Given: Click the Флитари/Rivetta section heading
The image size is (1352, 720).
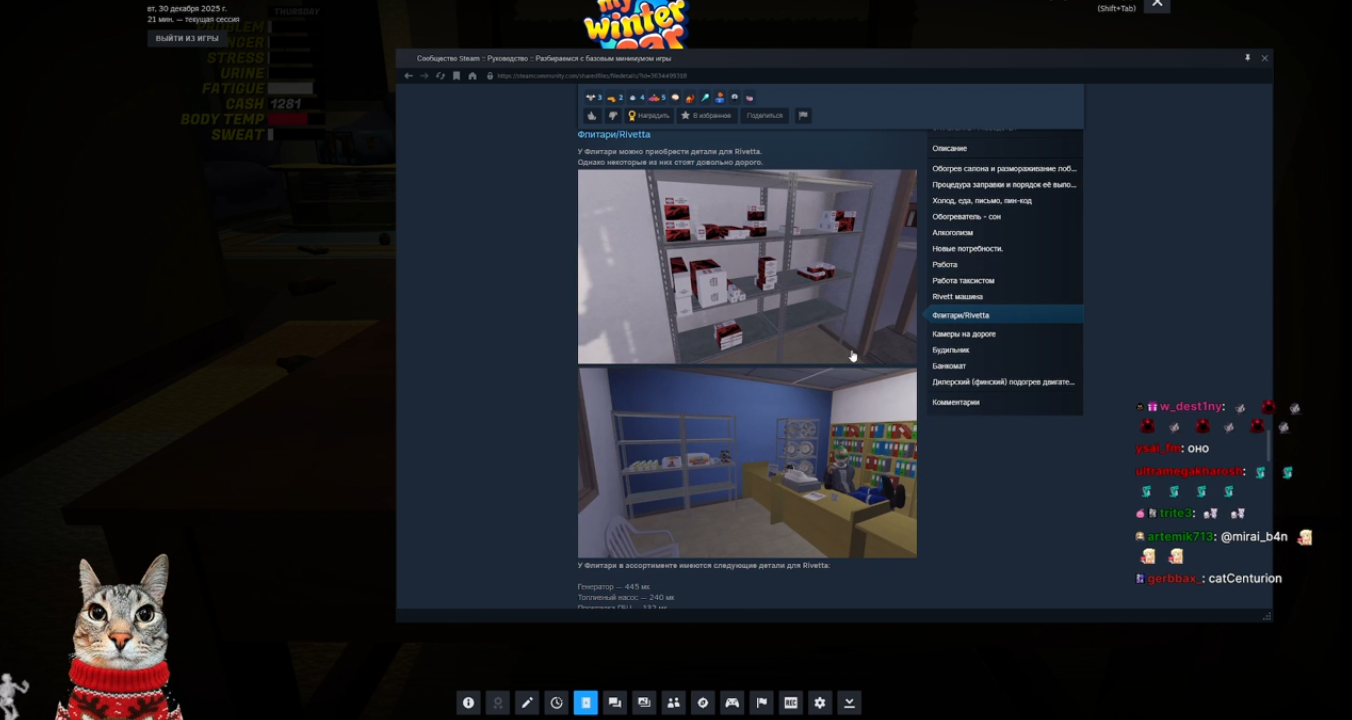Looking at the screenshot, I should pos(614,135).
